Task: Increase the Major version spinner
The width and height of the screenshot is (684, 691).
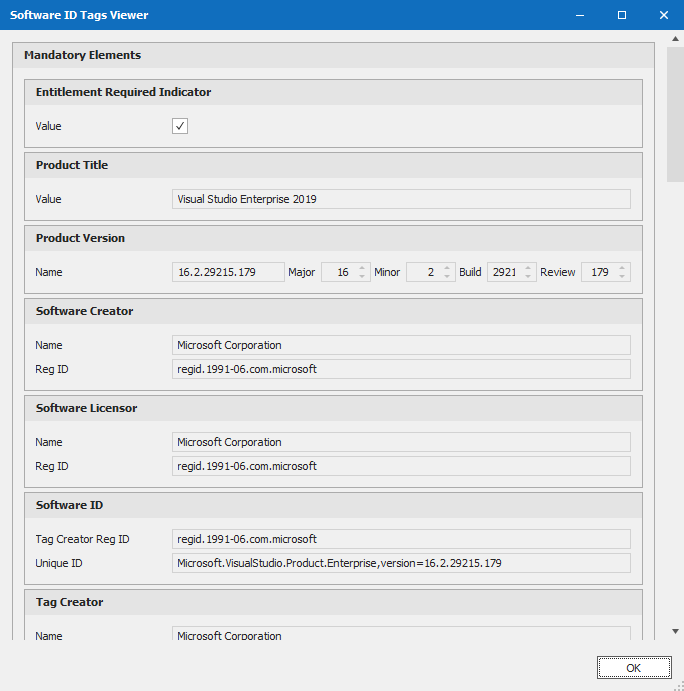Action: point(362,267)
